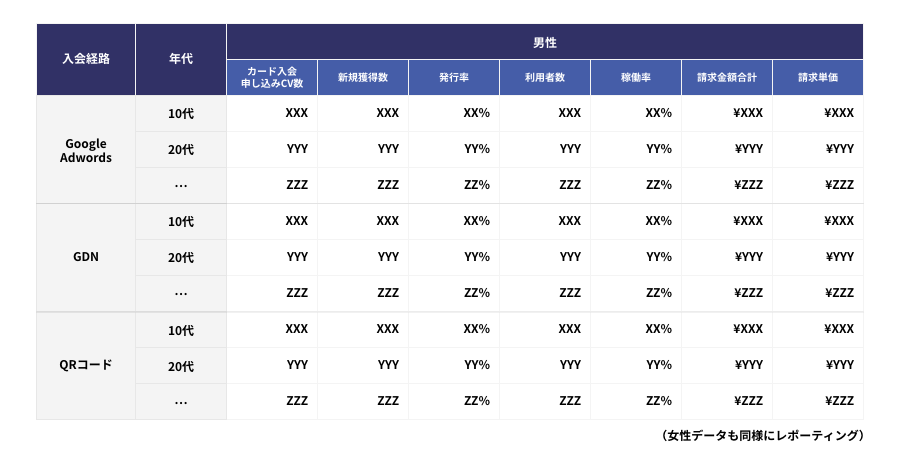Viewport: 900px width, 460px height.
Task: Select the 稼働率 column header
Action: click(636, 78)
